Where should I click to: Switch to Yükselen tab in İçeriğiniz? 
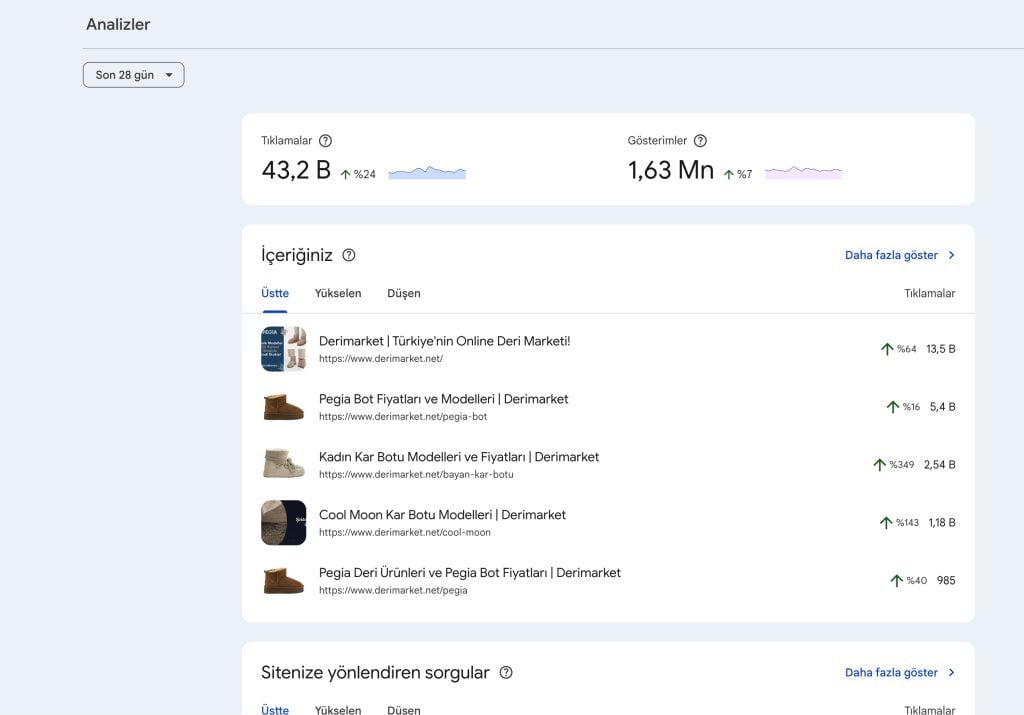click(338, 294)
